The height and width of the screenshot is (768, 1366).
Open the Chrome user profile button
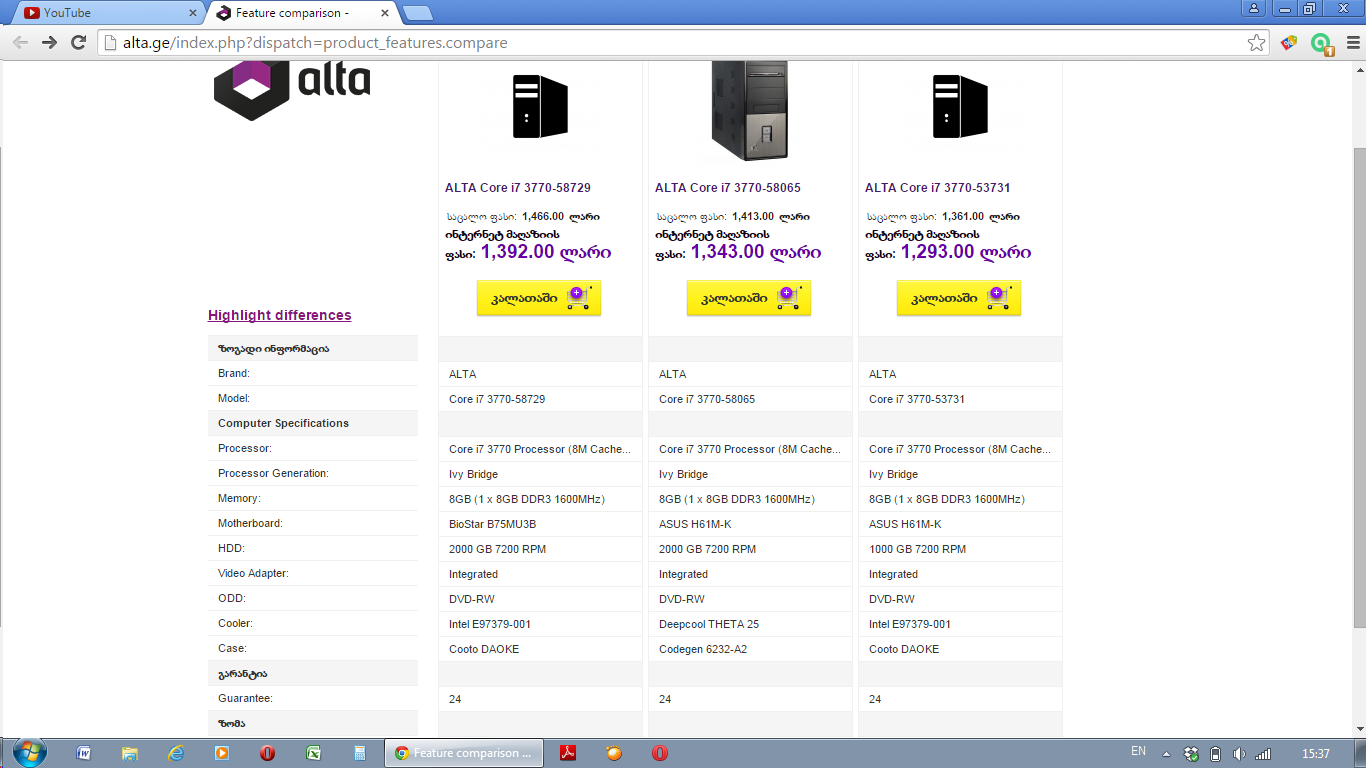(x=1254, y=8)
